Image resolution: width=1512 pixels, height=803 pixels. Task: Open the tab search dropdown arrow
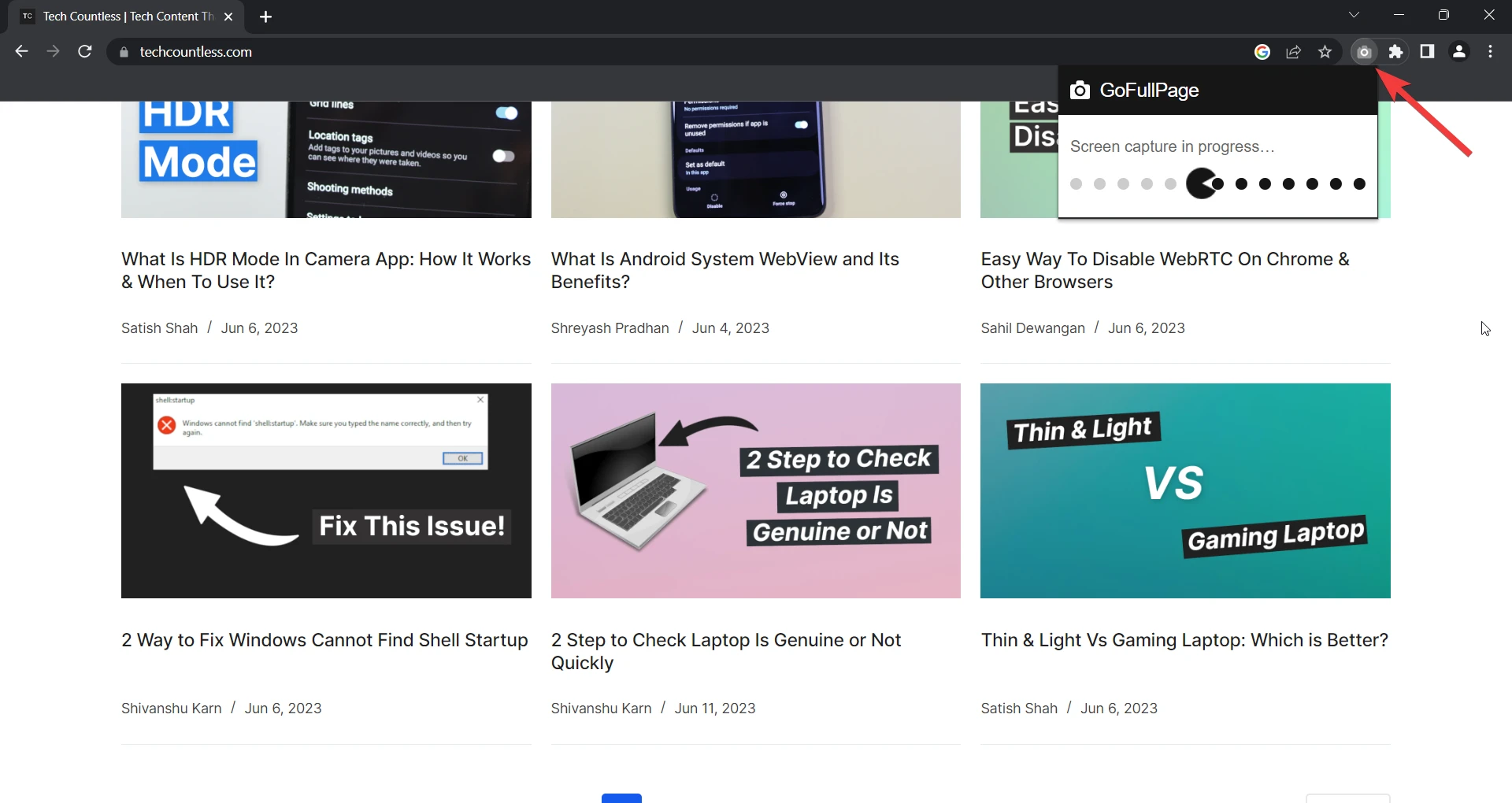click(x=1354, y=15)
